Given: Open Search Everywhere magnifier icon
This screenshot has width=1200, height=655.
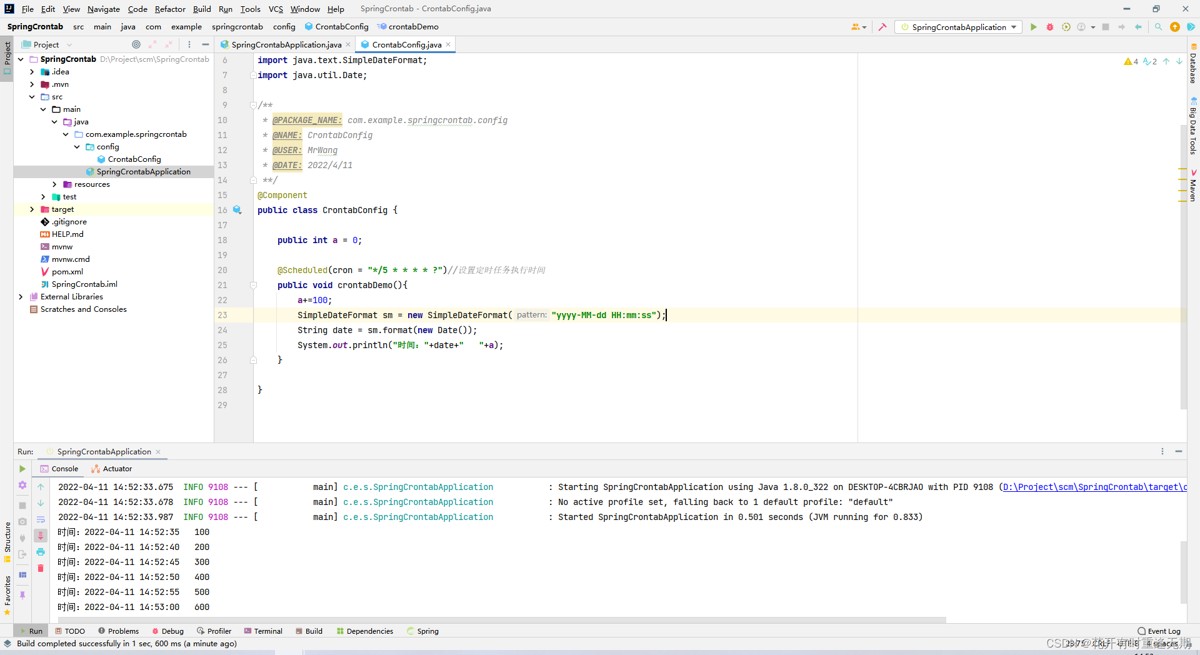Looking at the screenshot, I should tap(1158, 27).
